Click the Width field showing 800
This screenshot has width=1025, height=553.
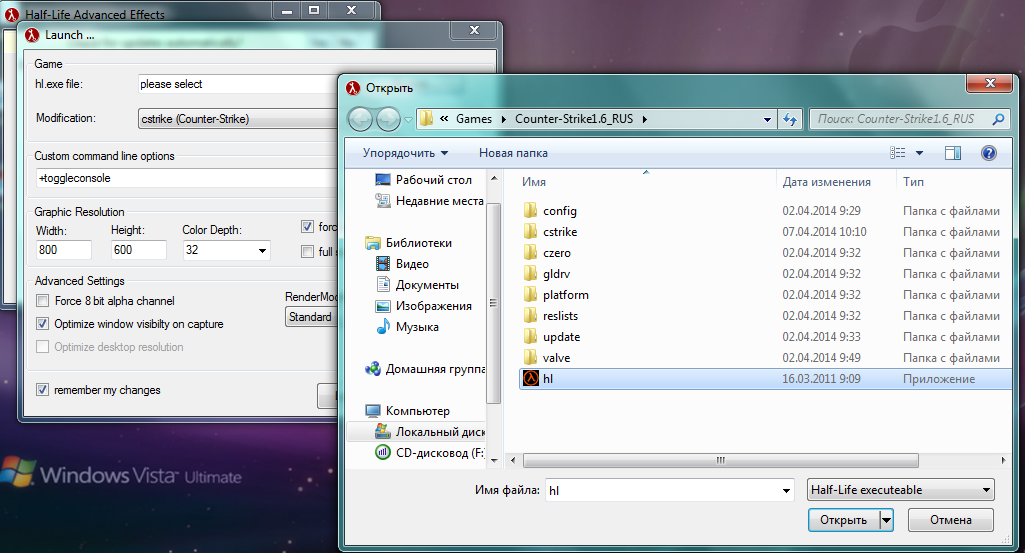(x=63, y=250)
